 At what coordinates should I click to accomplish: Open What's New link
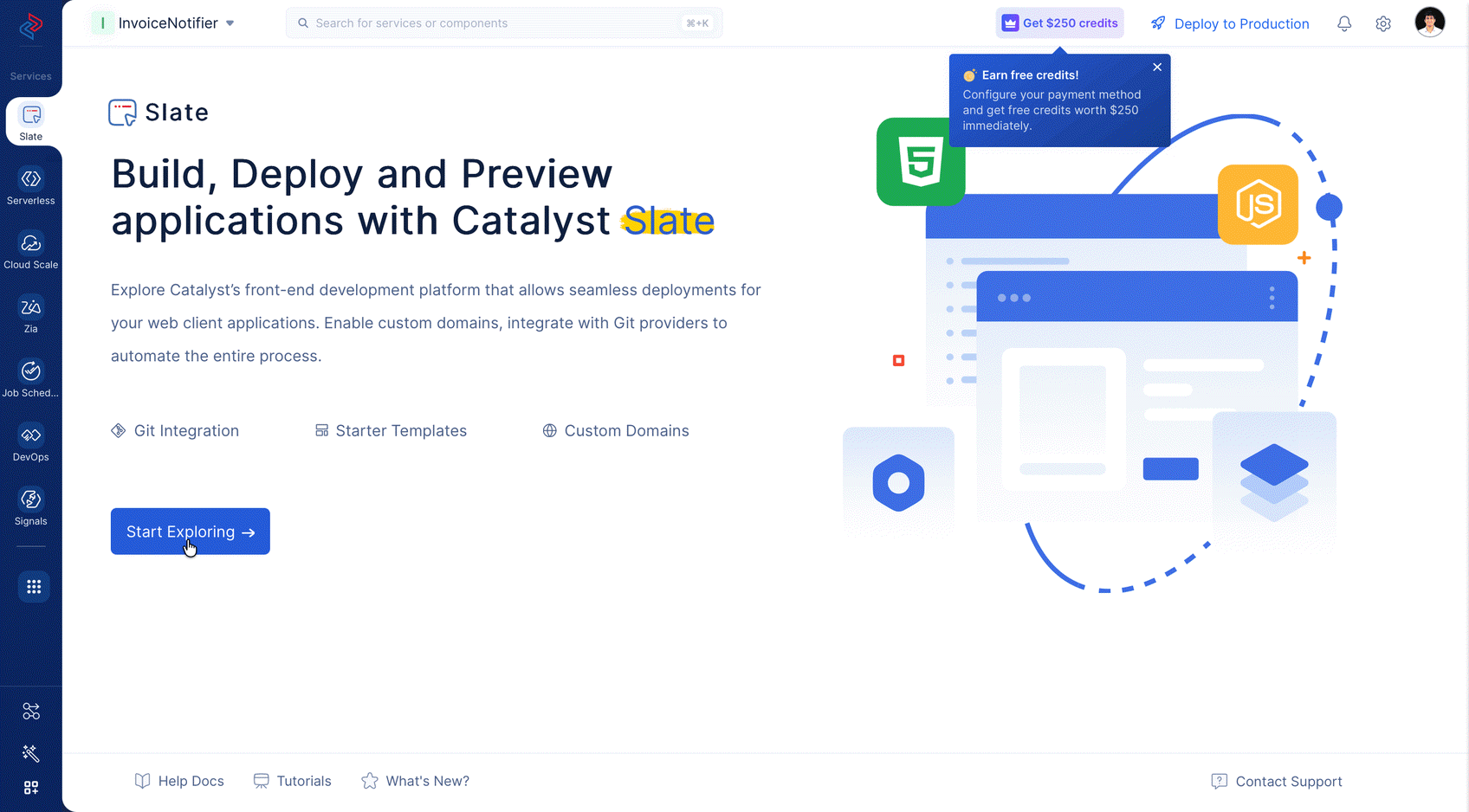coord(416,781)
